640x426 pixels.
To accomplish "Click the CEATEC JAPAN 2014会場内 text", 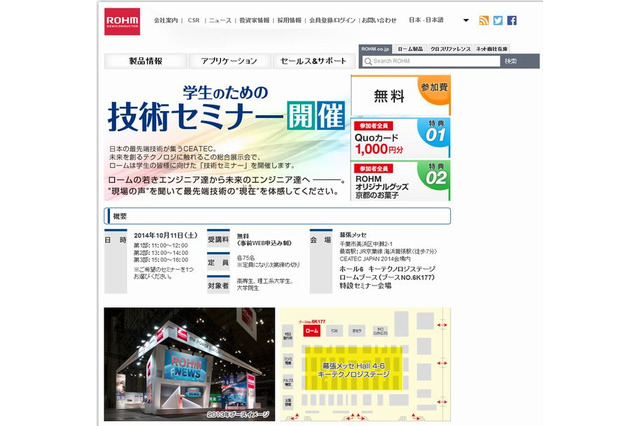I will pyautogui.click(x=375, y=259).
